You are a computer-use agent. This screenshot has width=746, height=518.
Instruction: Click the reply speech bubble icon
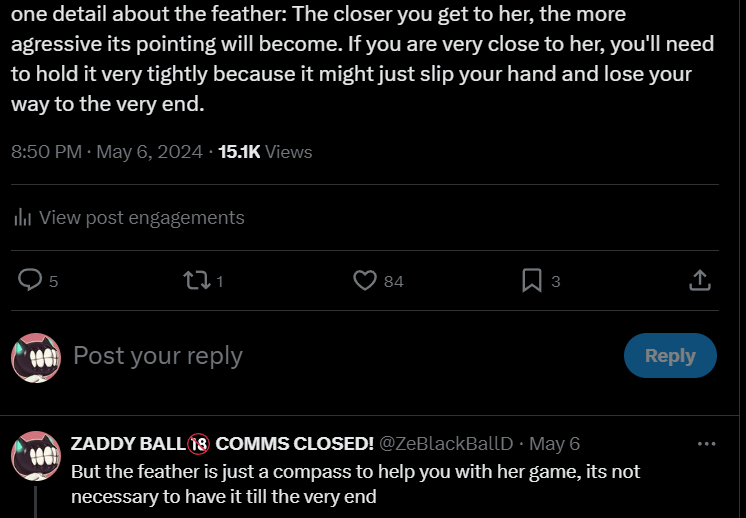[31, 281]
